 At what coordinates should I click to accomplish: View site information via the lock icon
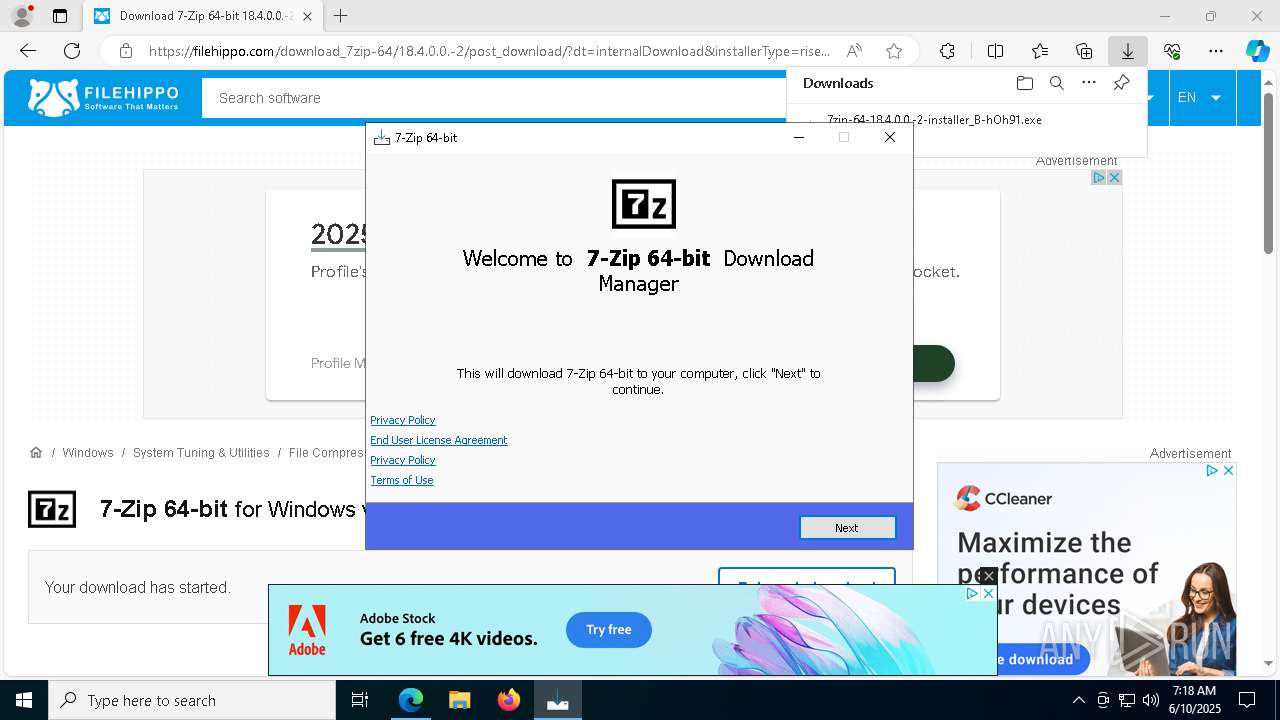[126, 51]
